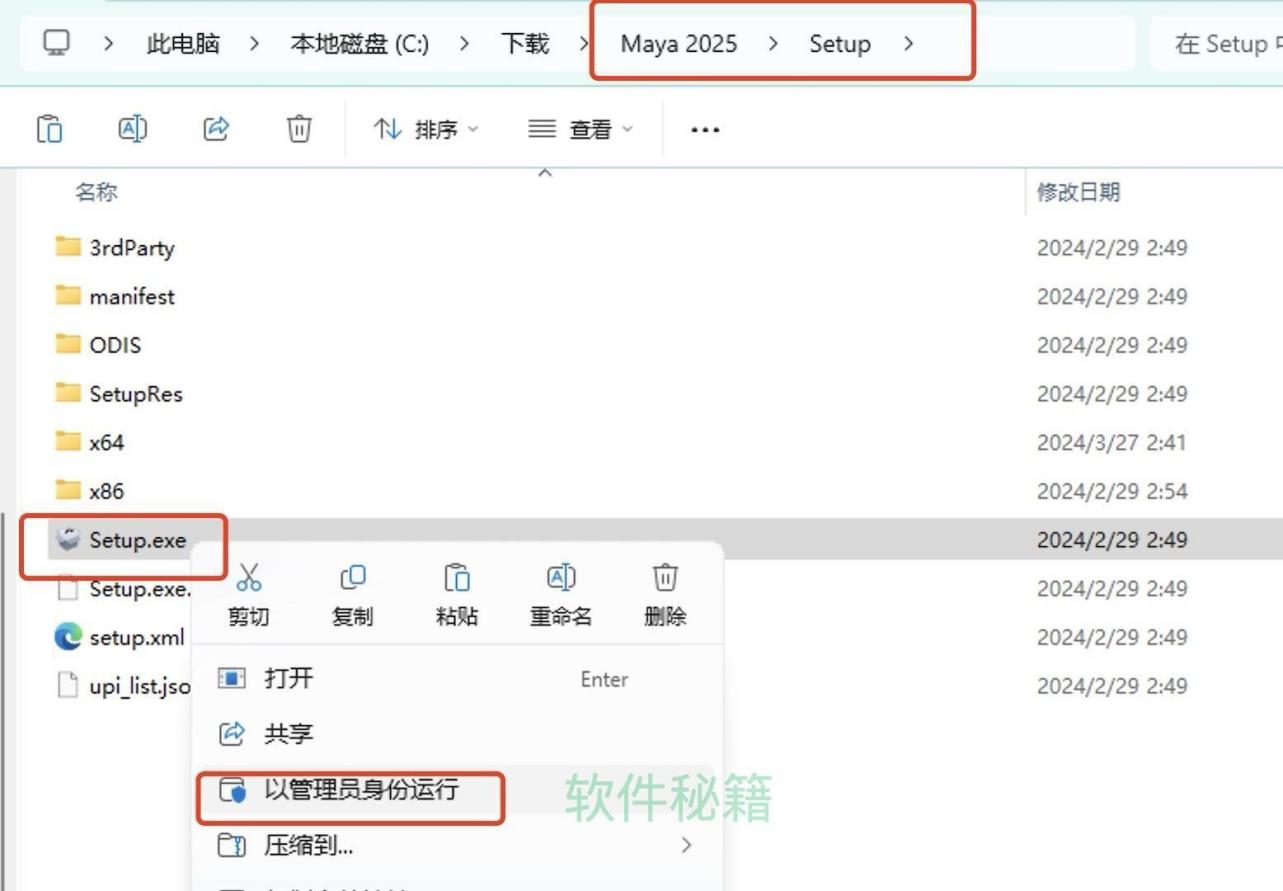The height and width of the screenshot is (891, 1283).
Task: Click the 粘贴 (Paste) icon in context menu
Action: coord(456,577)
